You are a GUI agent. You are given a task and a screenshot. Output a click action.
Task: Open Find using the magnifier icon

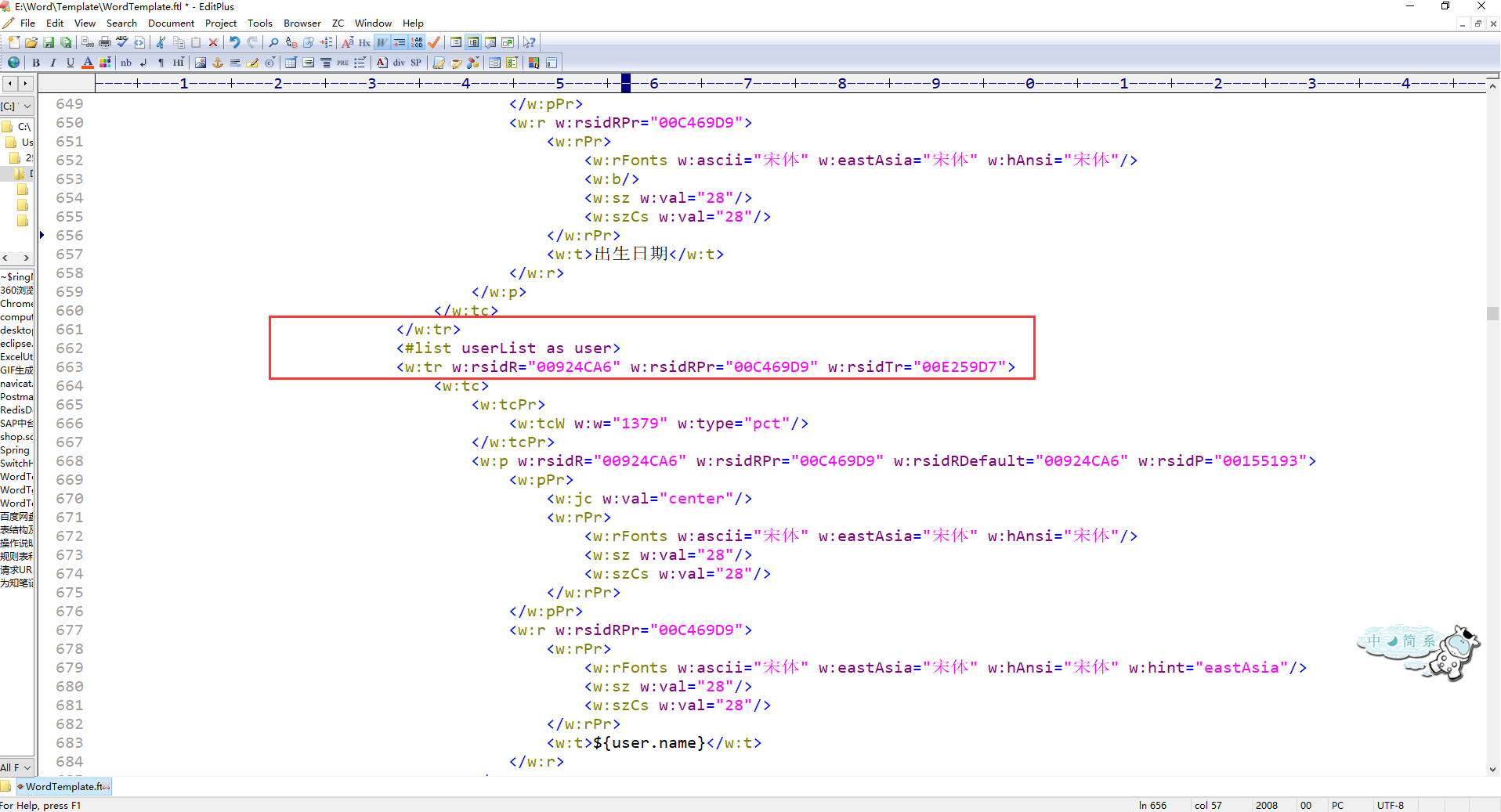(x=273, y=43)
